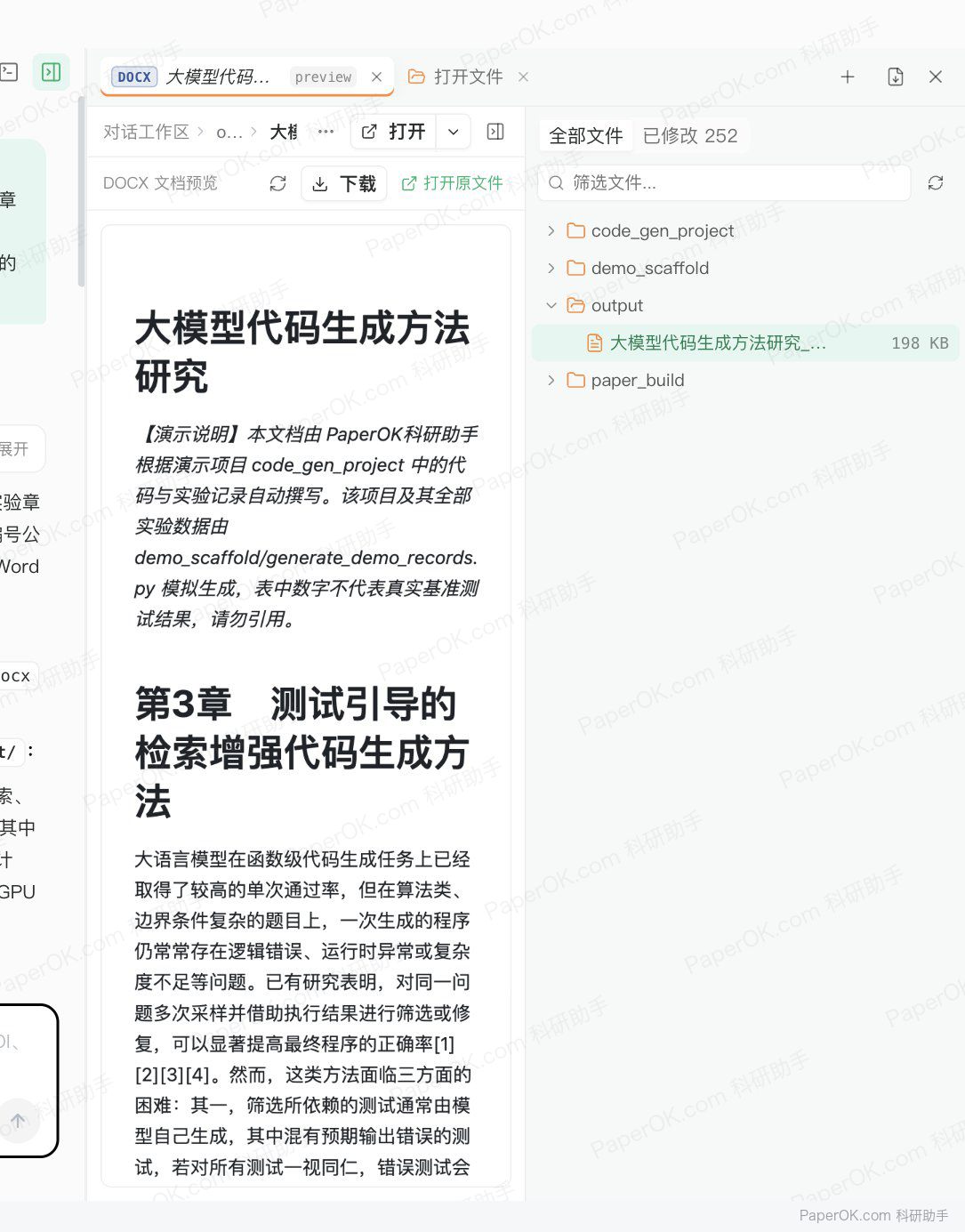Select the demo_scaffold folder row
This screenshot has height=1232, width=965.
point(745,268)
